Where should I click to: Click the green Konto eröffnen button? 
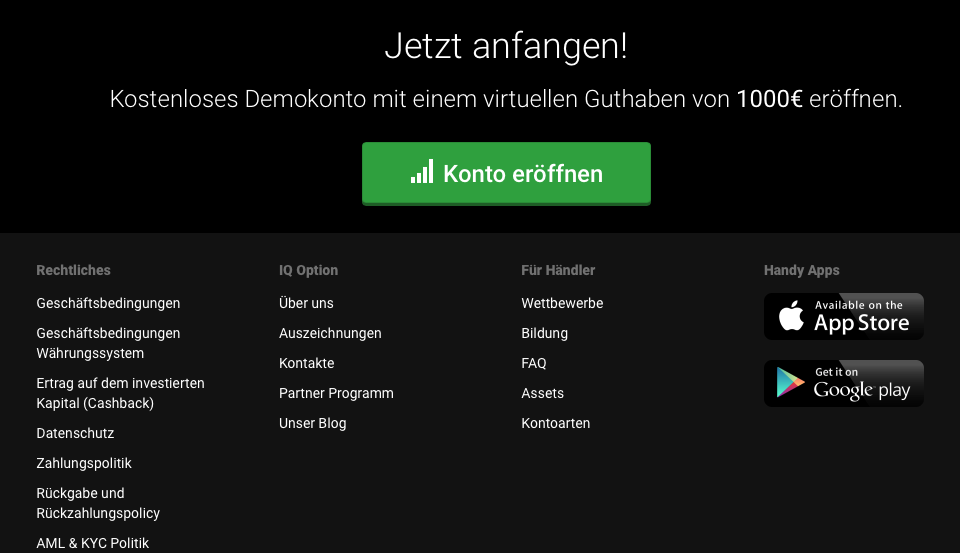(x=506, y=173)
